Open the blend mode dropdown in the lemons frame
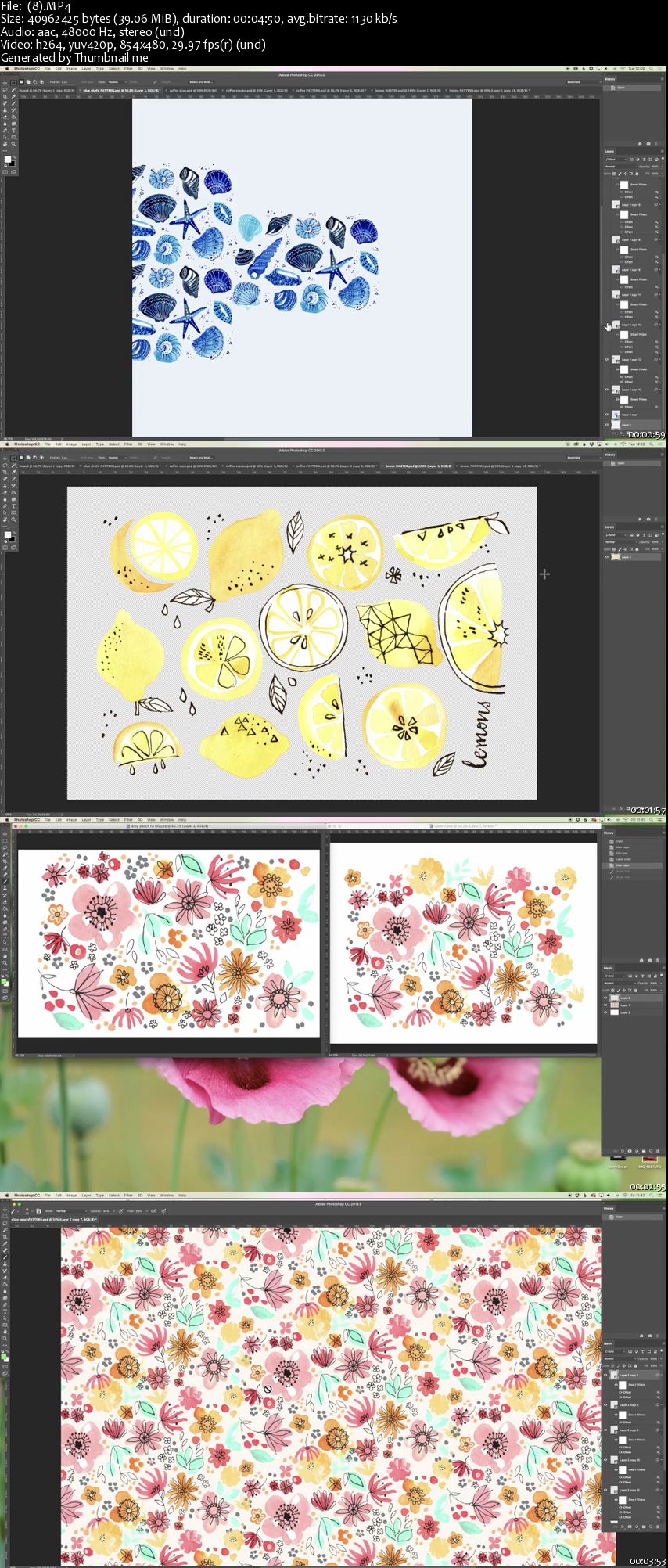Image resolution: width=668 pixels, height=1568 pixels. click(x=621, y=542)
